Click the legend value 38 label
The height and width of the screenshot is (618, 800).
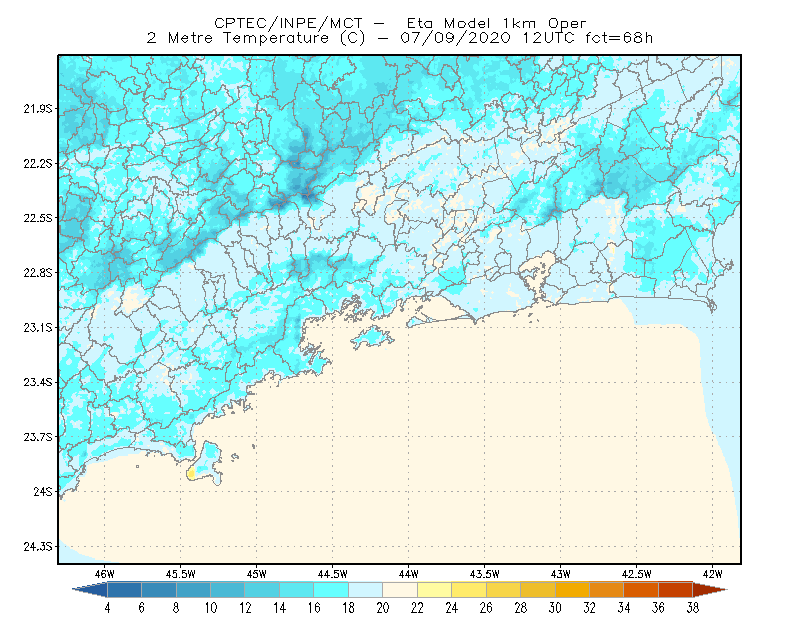(x=692, y=608)
